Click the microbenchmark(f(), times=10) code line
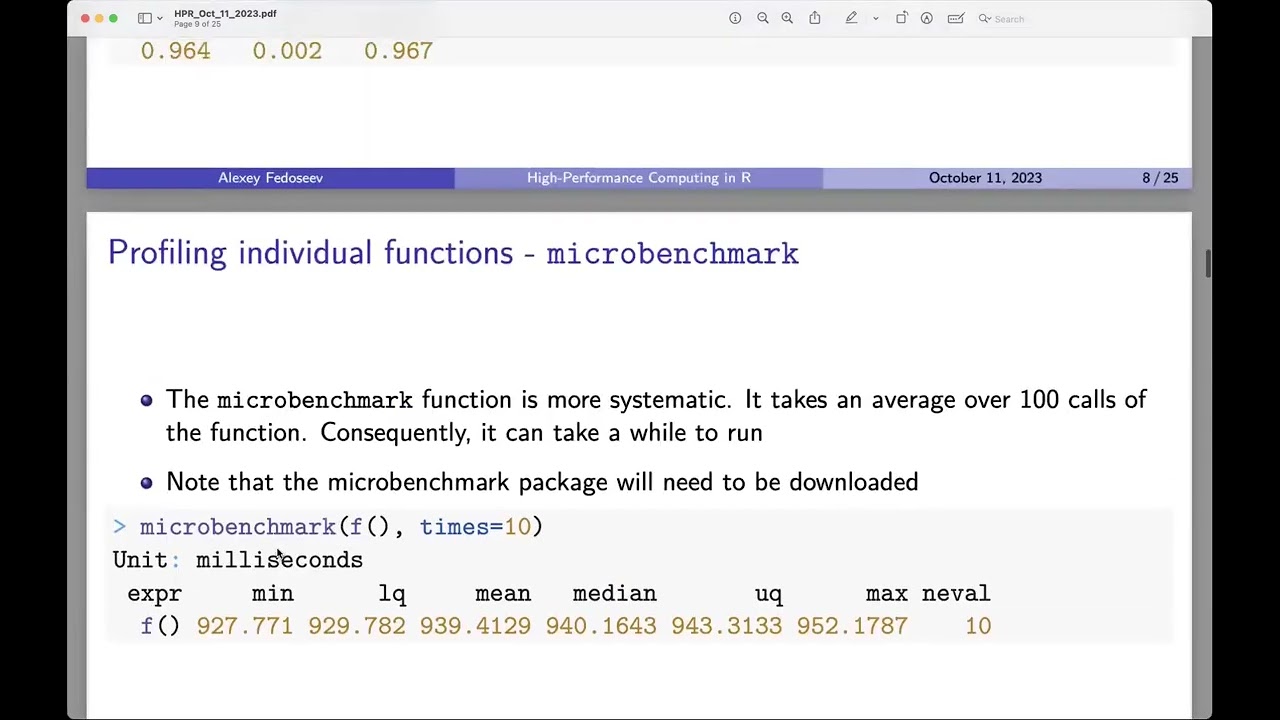The height and width of the screenshot is (720, 1280). click(x=341, y=527)
